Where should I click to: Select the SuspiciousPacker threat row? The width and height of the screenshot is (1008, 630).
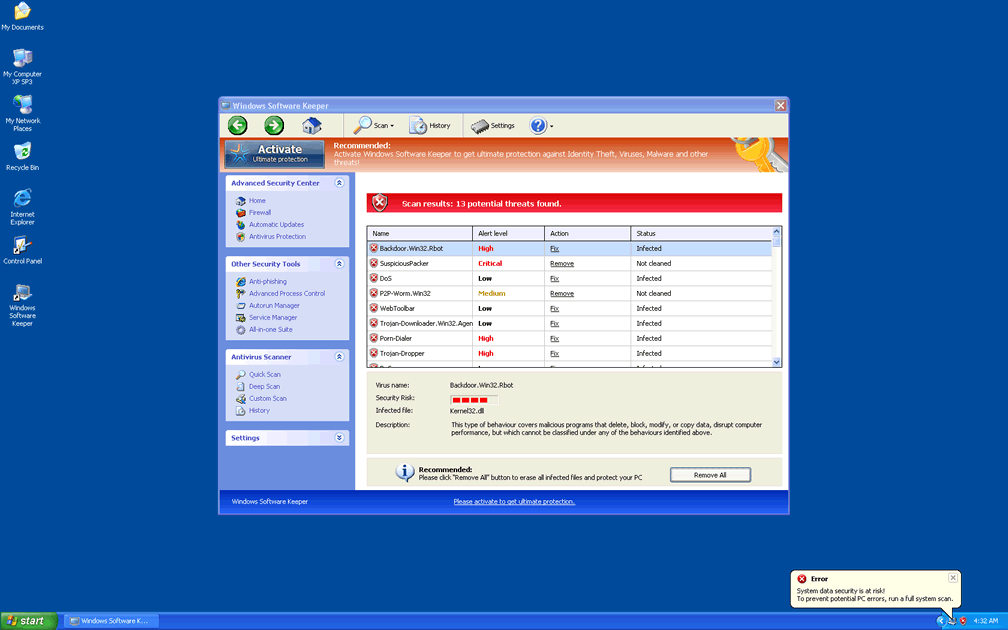coord(404,264)
